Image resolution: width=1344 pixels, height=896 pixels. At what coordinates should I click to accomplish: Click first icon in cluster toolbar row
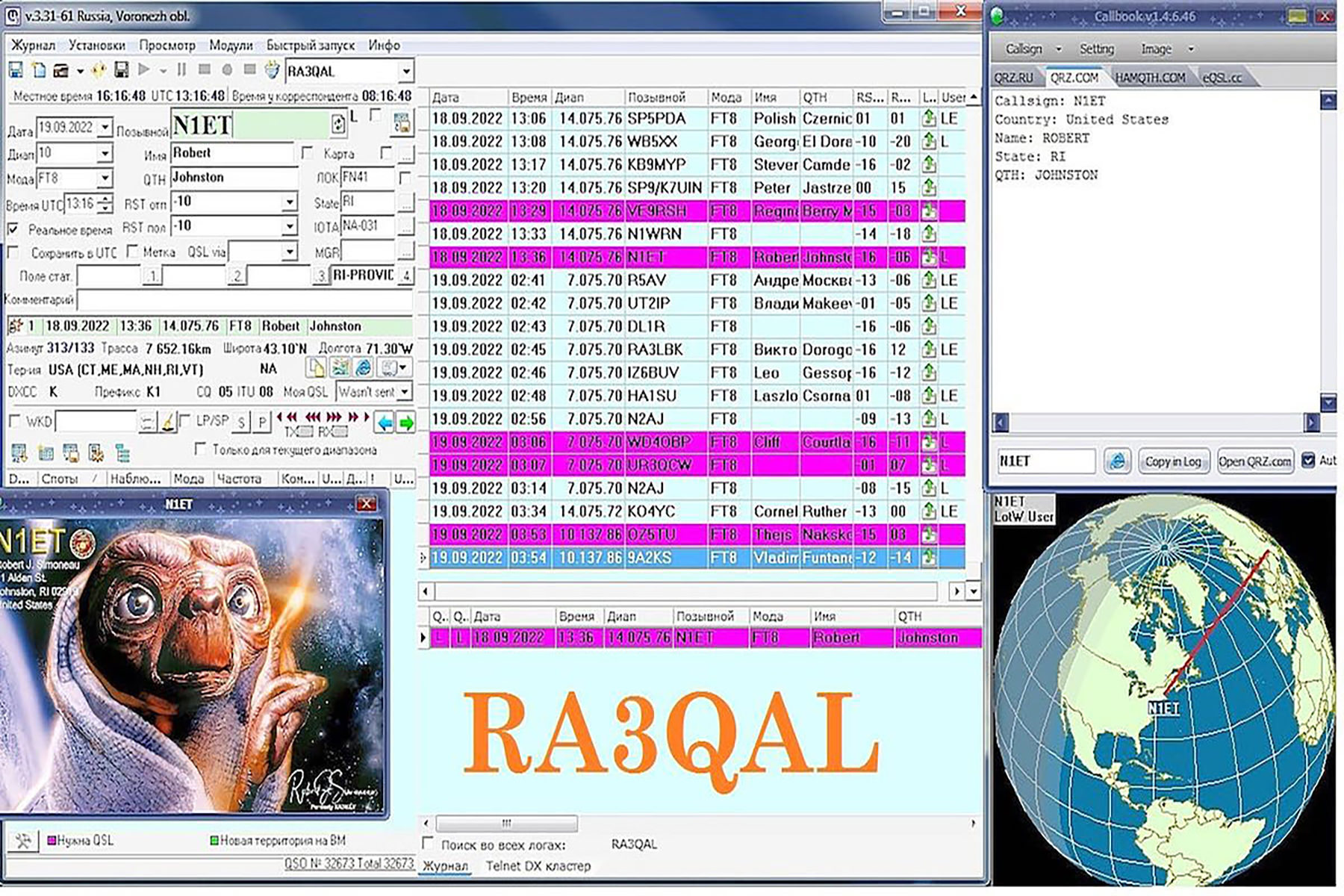[x=19, y=452]
